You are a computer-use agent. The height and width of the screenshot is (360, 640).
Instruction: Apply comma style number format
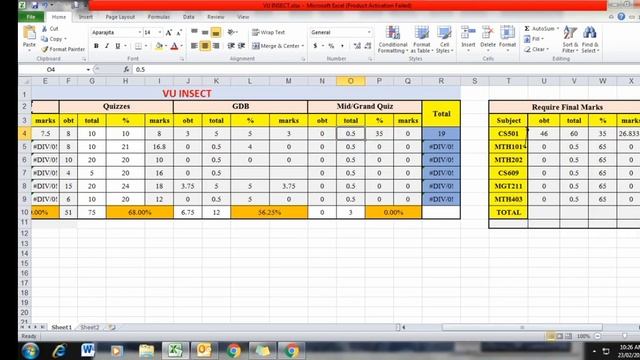pos(342,46)
